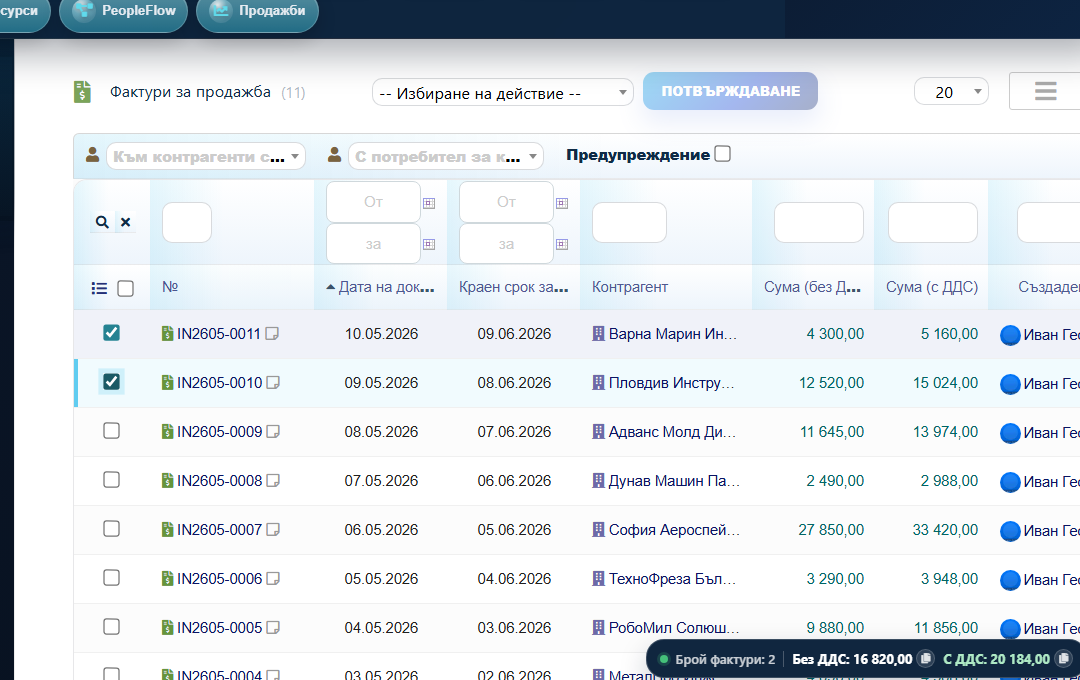The width and height of the screenshot is (1080, 680).
Task: Open contractor ТехноФреза Бъл...
Action: point(672,579)
